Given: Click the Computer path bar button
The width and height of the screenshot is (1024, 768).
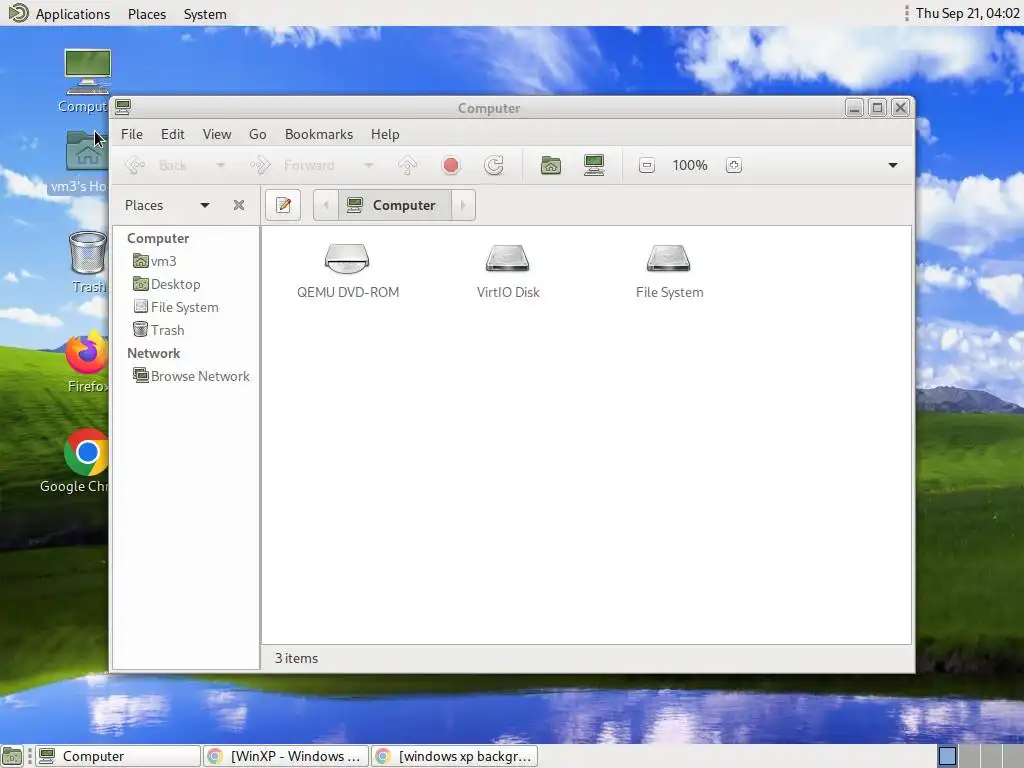Looking at the screenshot, I should (394, 205).
